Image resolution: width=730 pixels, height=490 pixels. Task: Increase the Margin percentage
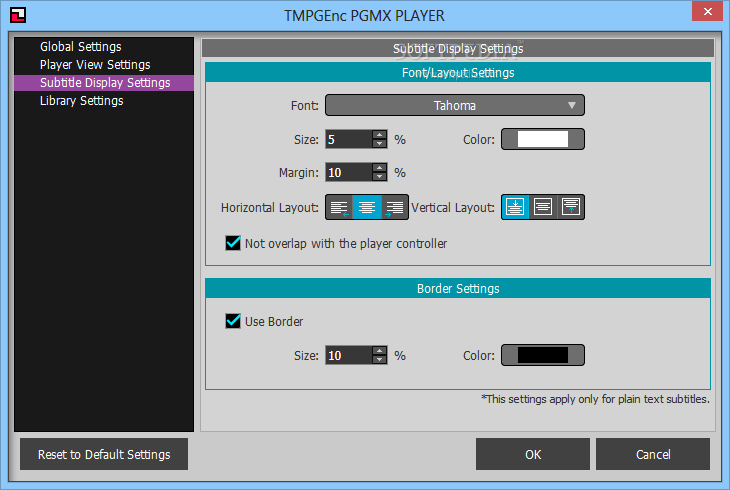pos(380,168)
